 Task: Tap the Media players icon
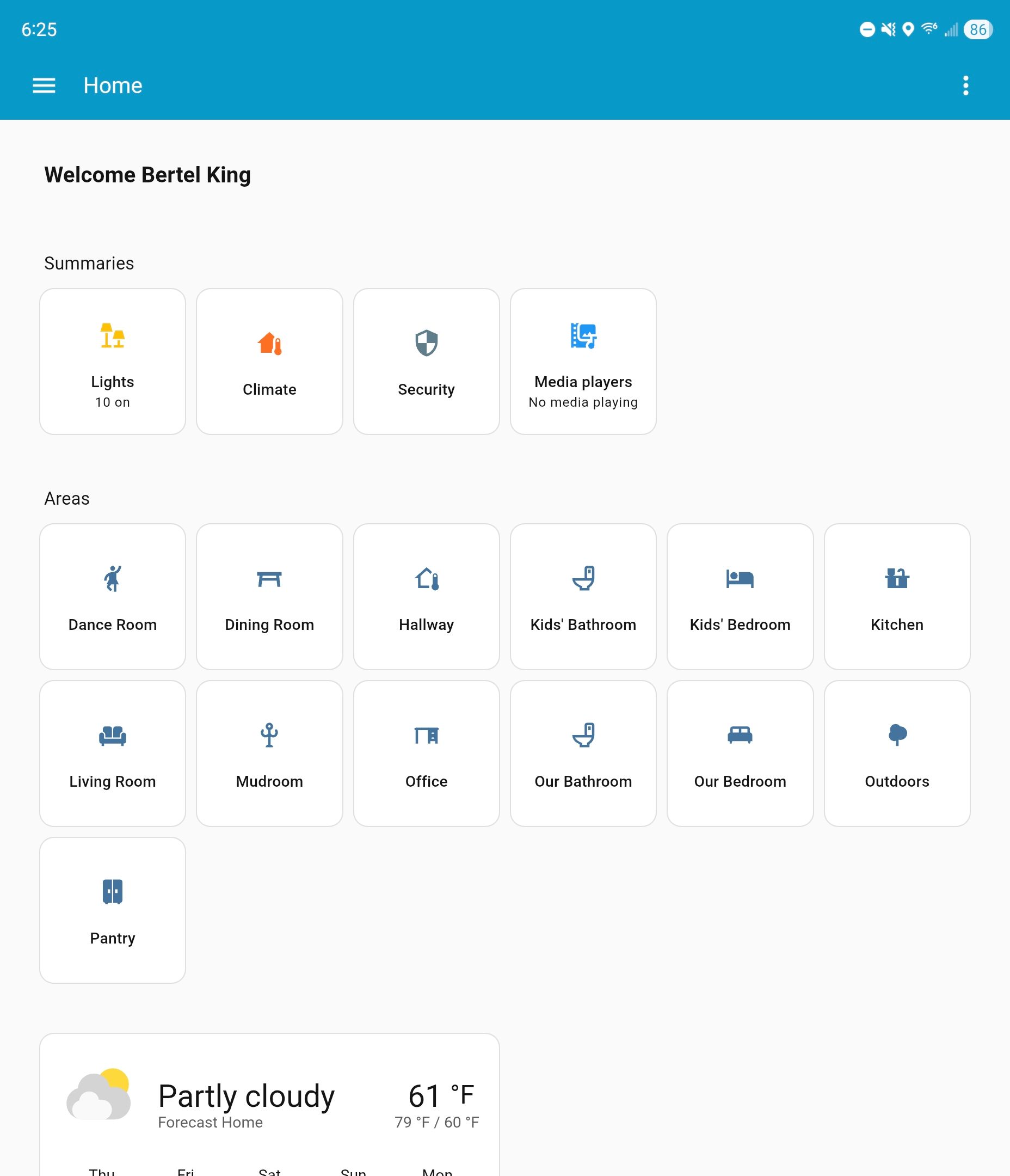tap(583, 335)
